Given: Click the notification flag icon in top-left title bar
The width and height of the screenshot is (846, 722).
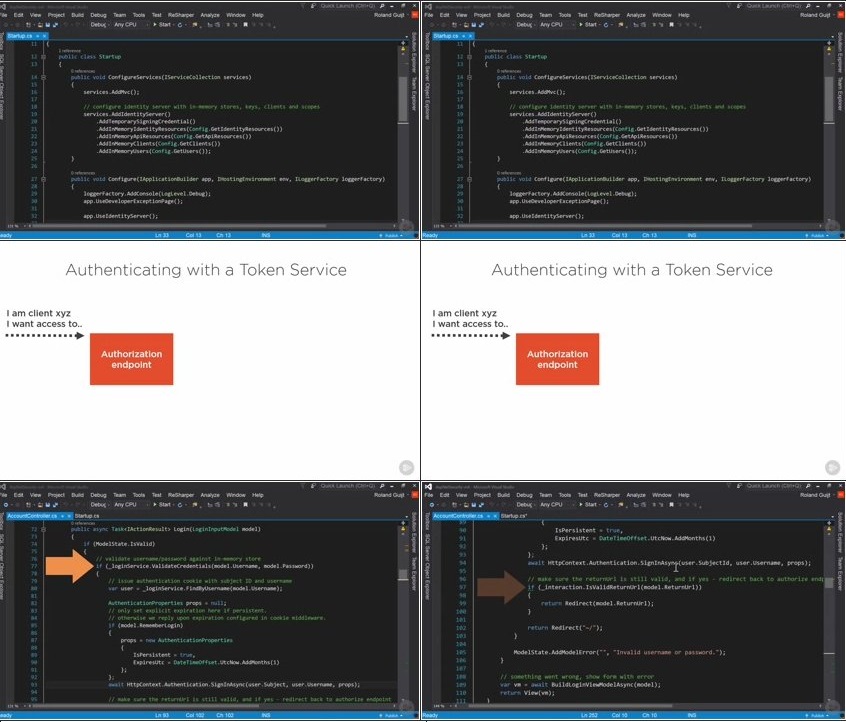Looking at the screenshot, I should (x=310, y=6).
